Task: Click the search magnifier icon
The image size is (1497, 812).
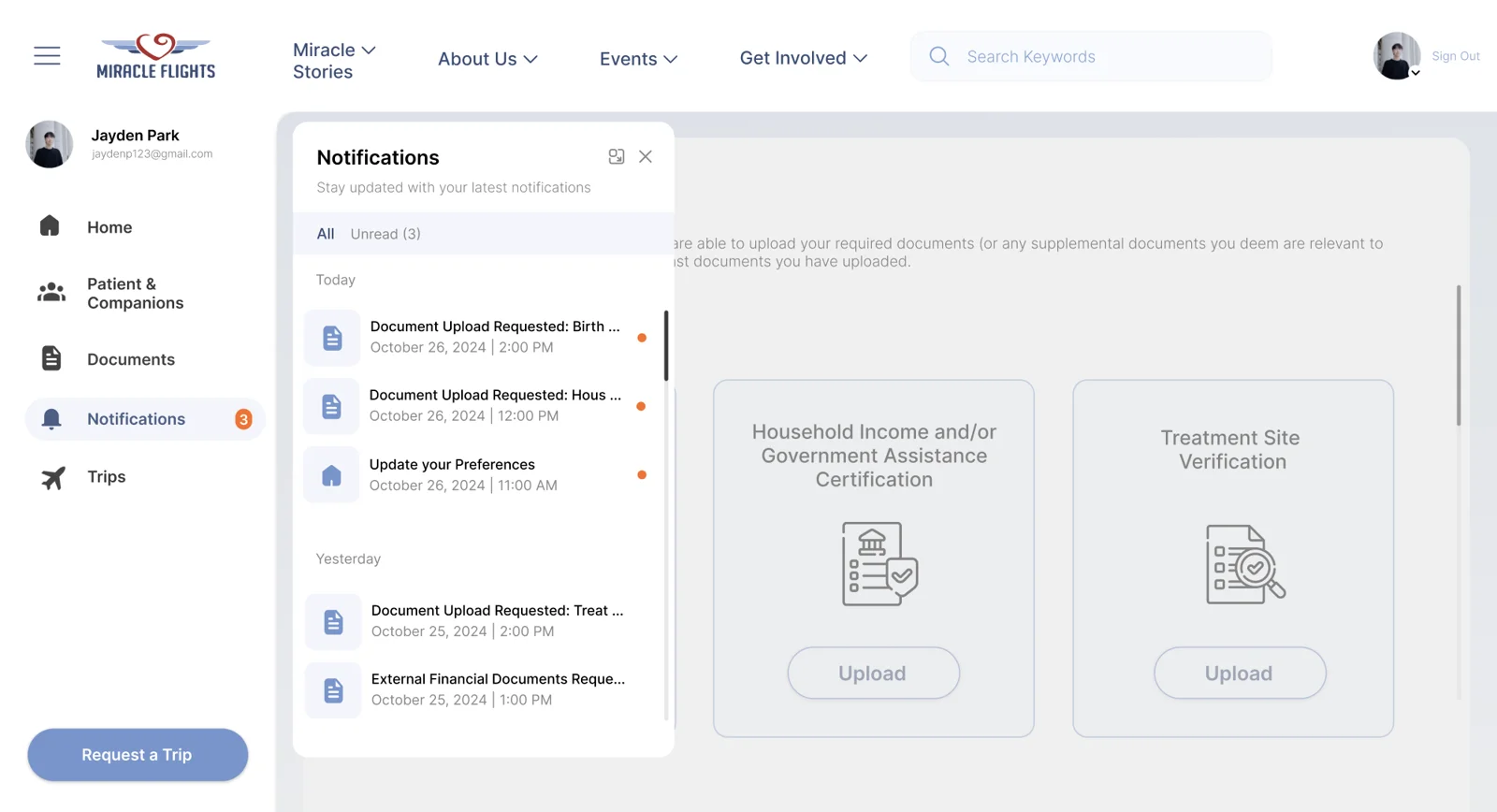Action: click(x=939, y=56)
